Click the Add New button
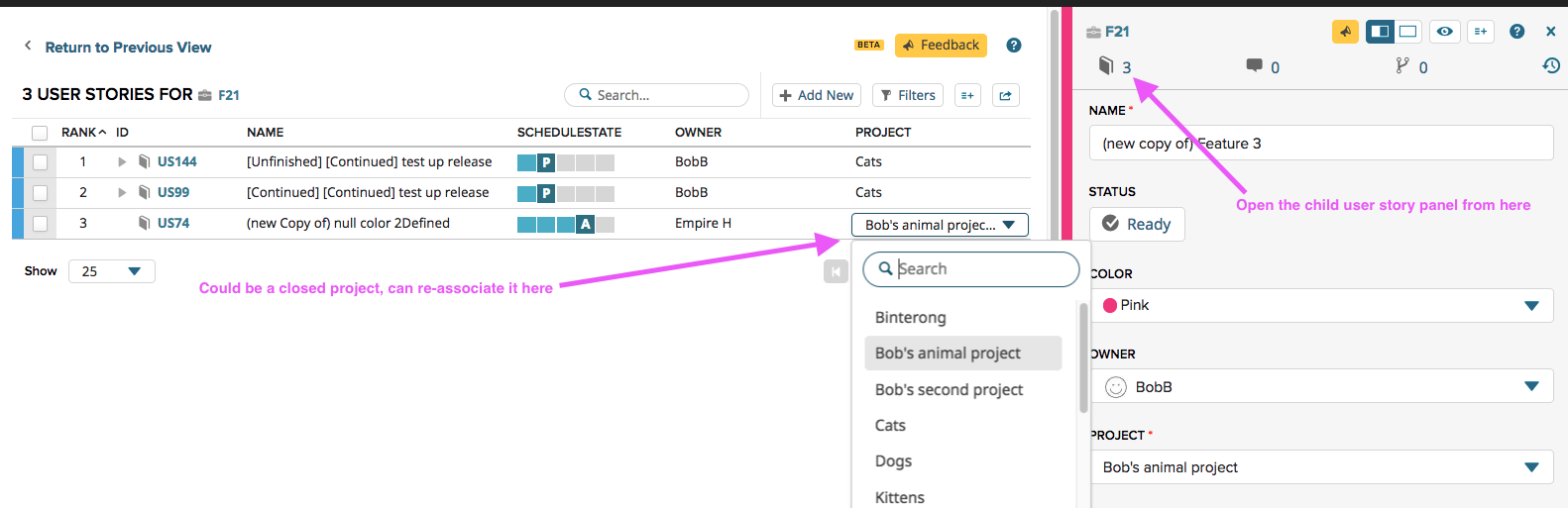This screenshot has width=1568, height=508. (816, 95)
